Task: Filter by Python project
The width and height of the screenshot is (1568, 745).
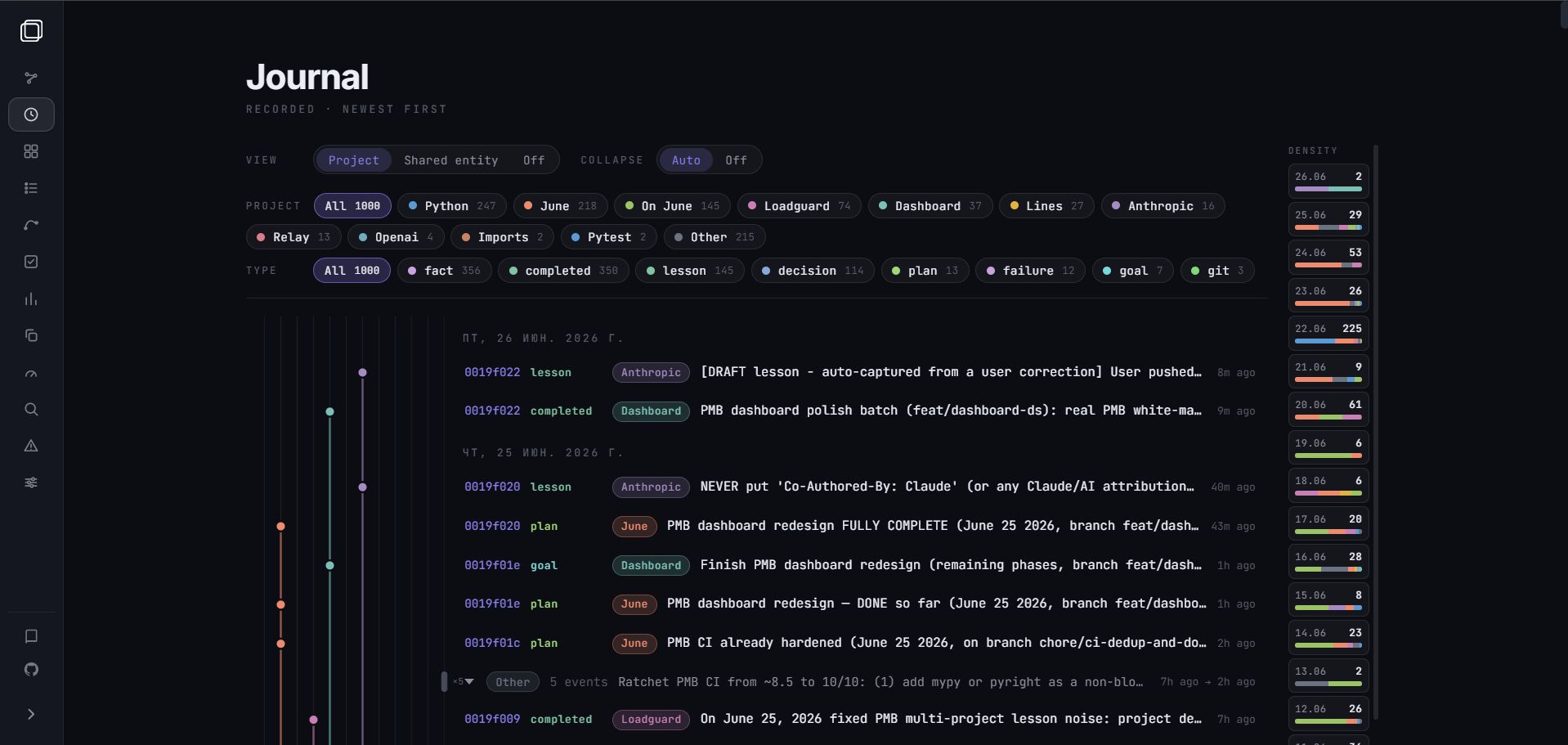Action: (x=452, y=206)
